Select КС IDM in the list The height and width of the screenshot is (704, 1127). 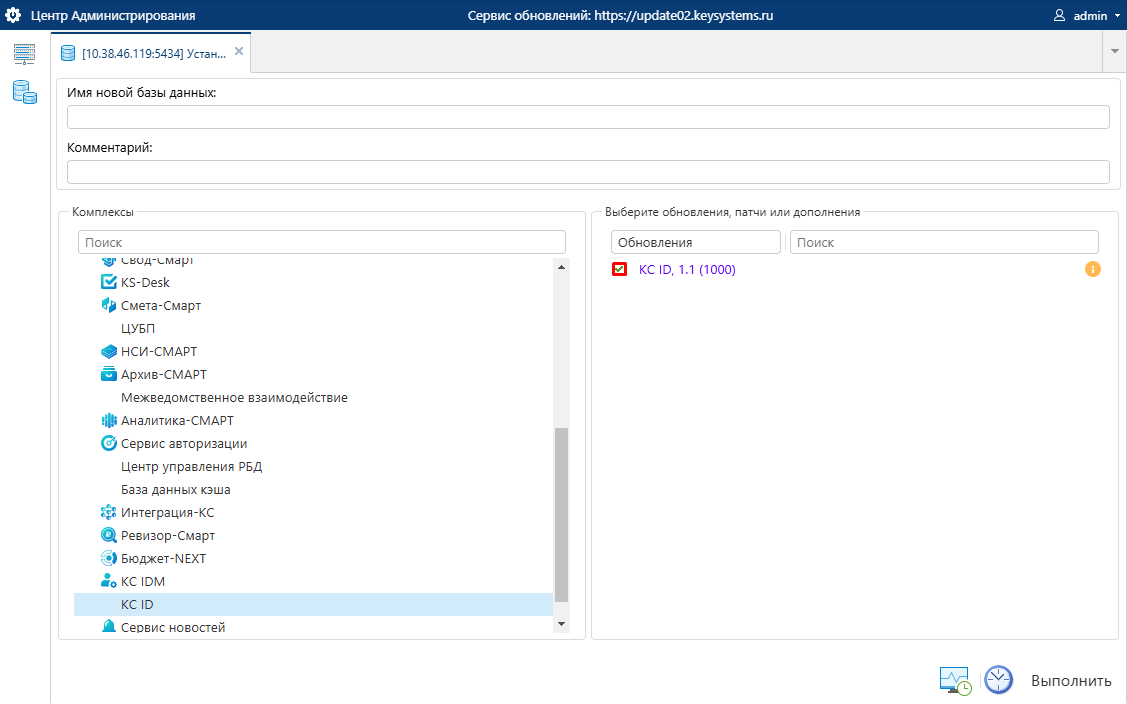click(143, 582)
